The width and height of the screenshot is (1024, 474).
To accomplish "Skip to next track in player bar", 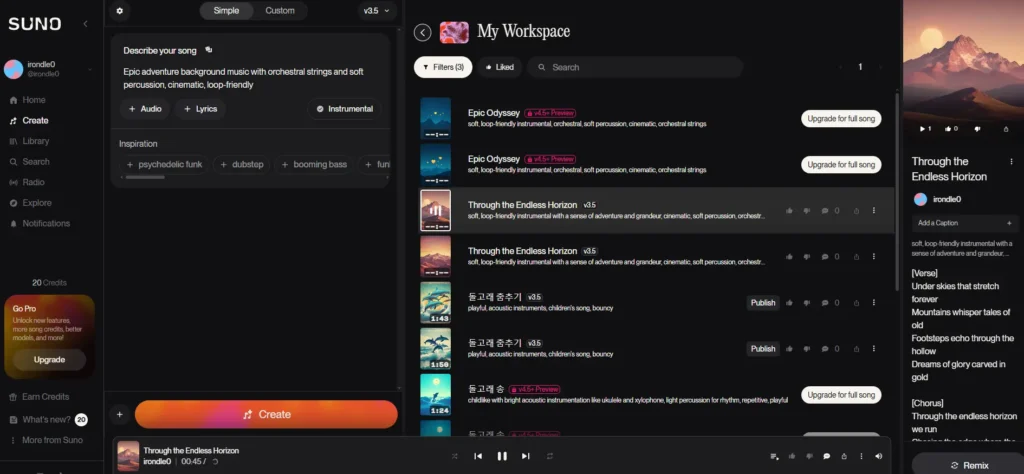I will [526, 456].
